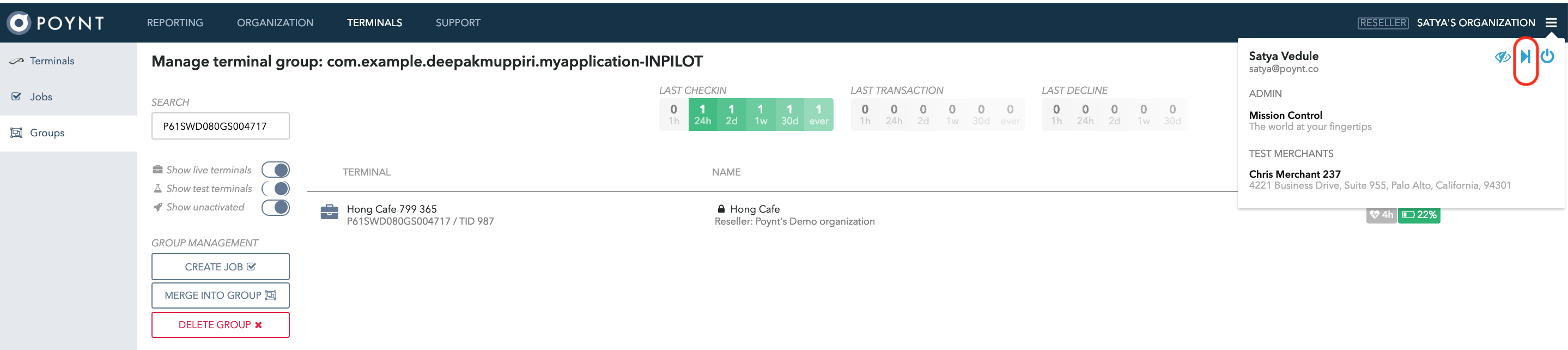The width and height of the screenshot is (1568, 350).
Task: Click the 4h heartbeat status badge
Action: 1381,215
